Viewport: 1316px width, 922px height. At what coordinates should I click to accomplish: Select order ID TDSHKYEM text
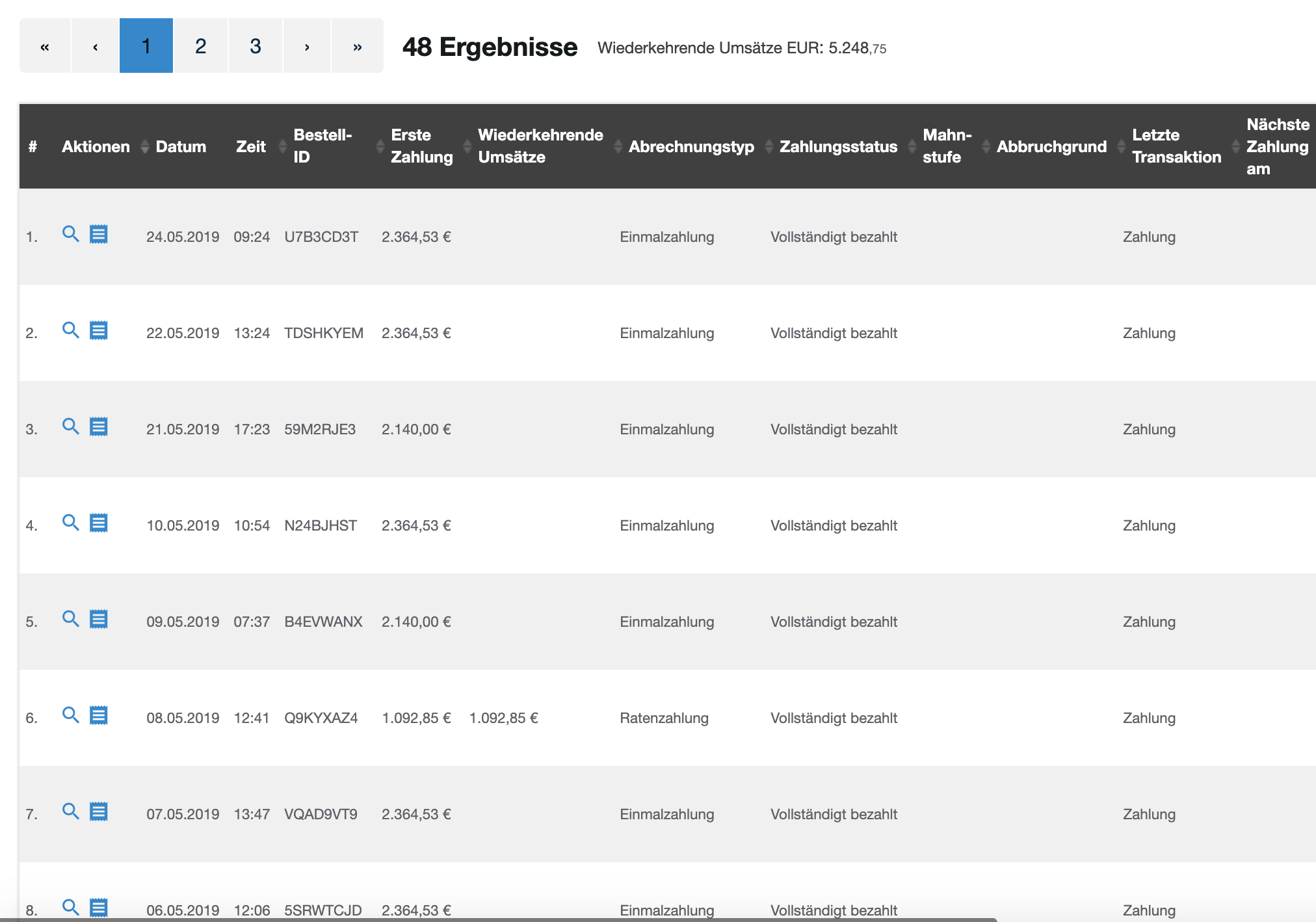pos(324,333)
